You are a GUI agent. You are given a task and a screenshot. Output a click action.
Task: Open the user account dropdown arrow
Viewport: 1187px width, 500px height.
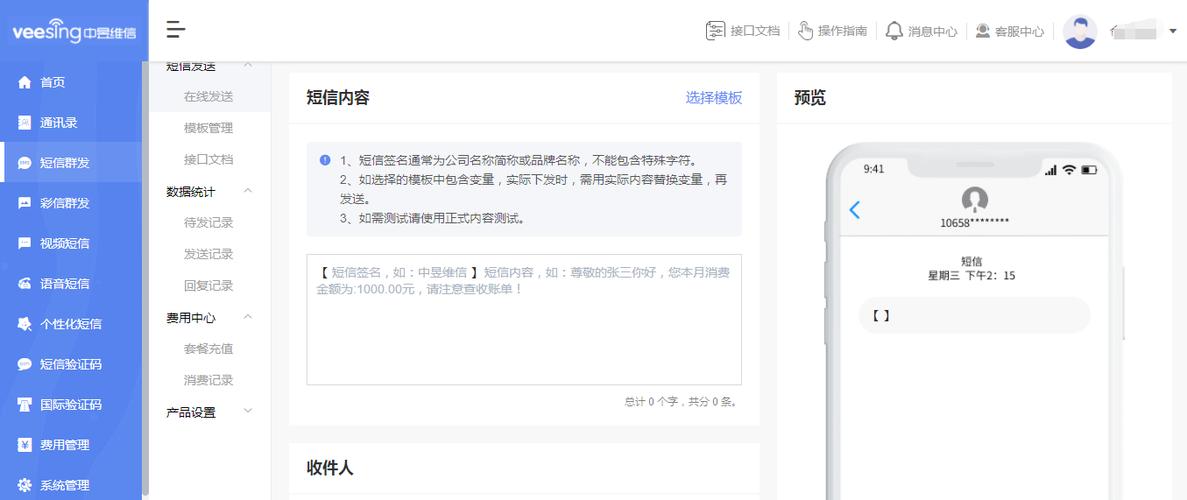(x=1173, y=31)
